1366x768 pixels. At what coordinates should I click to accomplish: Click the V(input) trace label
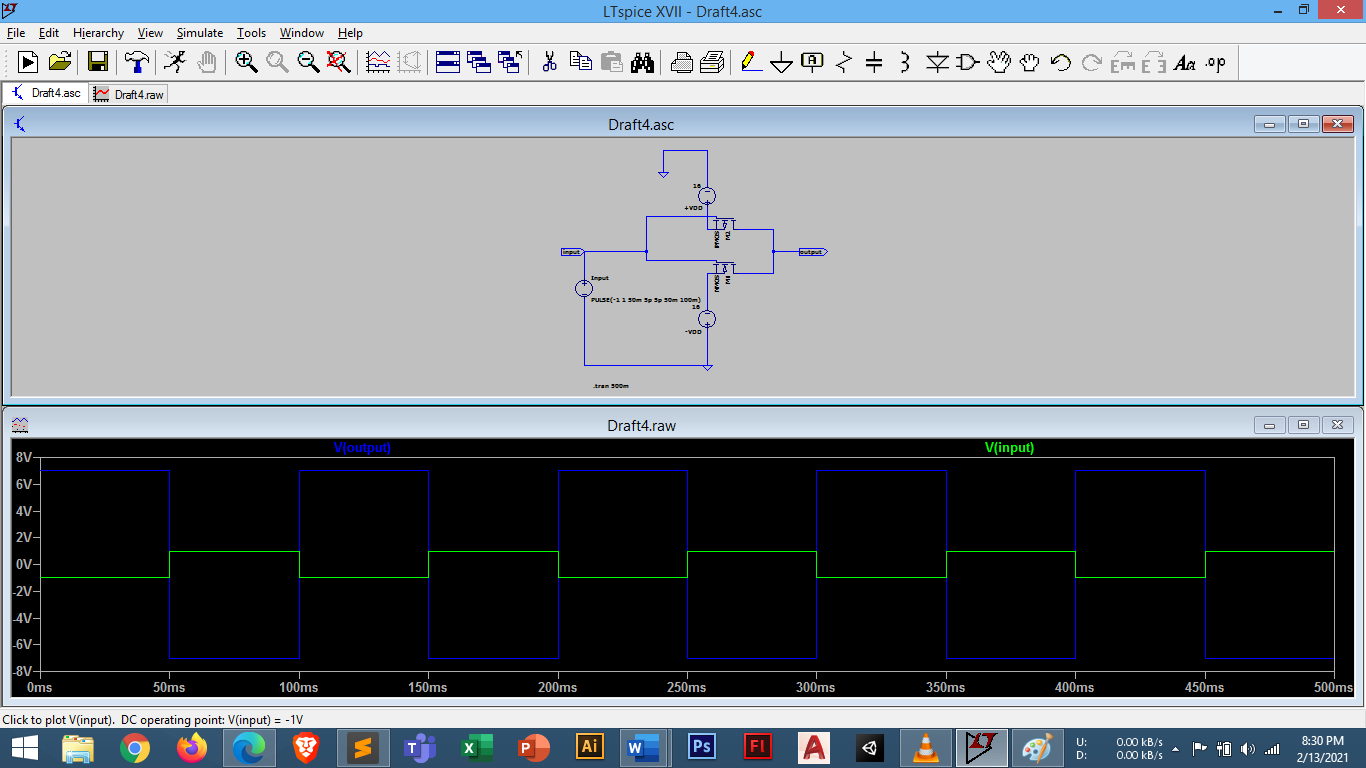(1009, 448)
